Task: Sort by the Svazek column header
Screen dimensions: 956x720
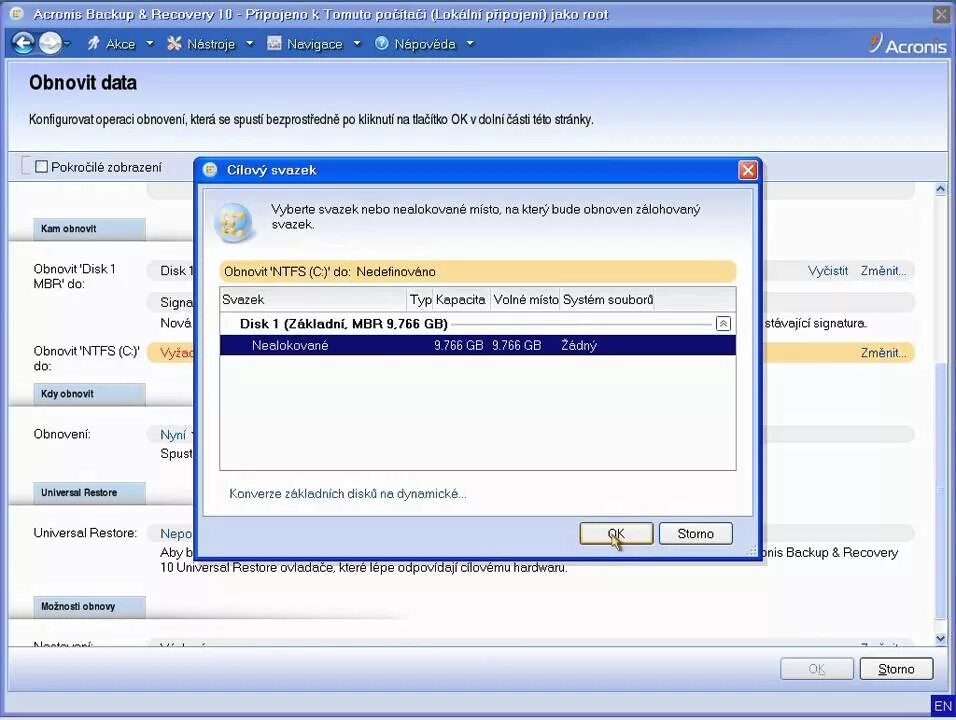Action: [x=313, y=299]
